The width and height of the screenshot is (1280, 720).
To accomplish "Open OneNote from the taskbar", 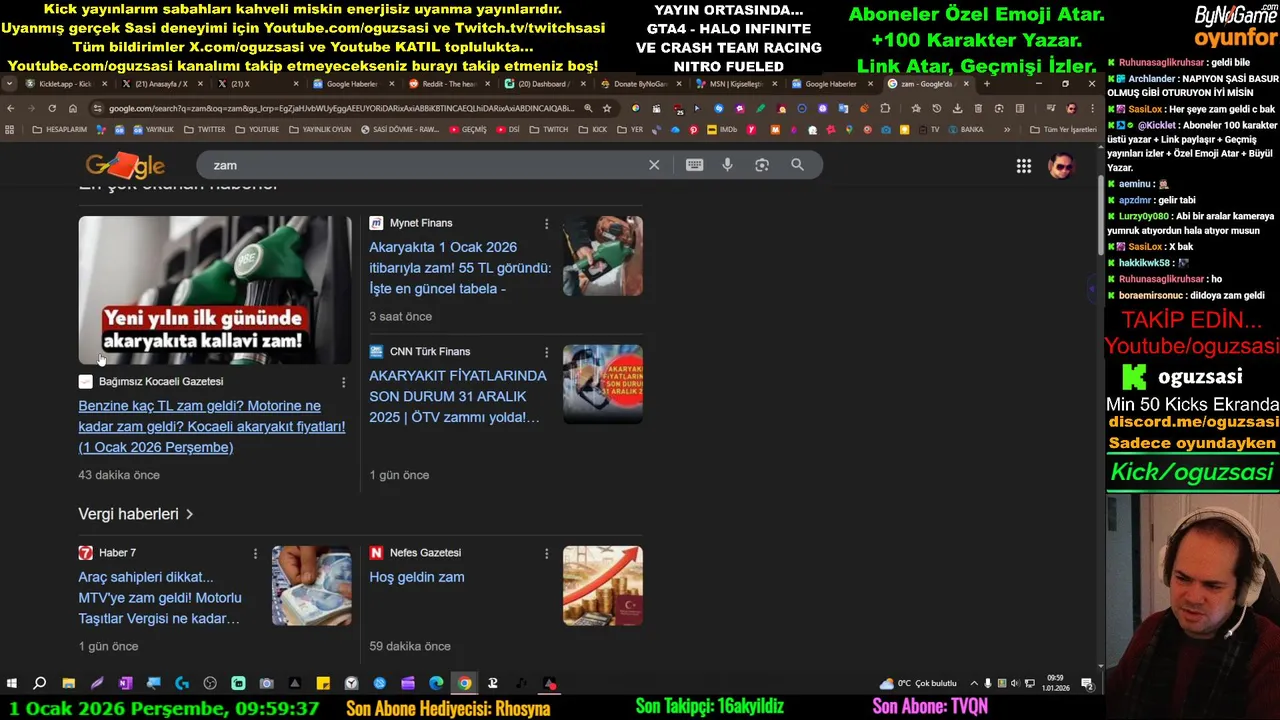I will coord(125,683).
